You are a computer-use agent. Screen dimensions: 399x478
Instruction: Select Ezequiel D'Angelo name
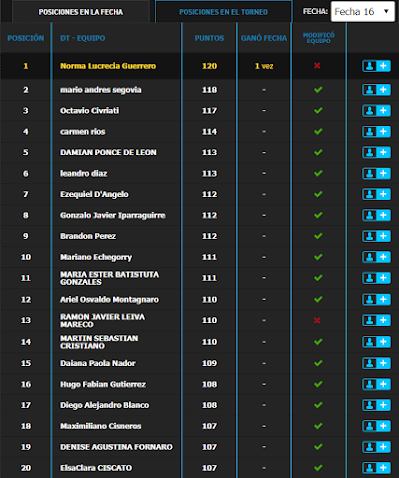pyautogui.click(x=94, y=194)
